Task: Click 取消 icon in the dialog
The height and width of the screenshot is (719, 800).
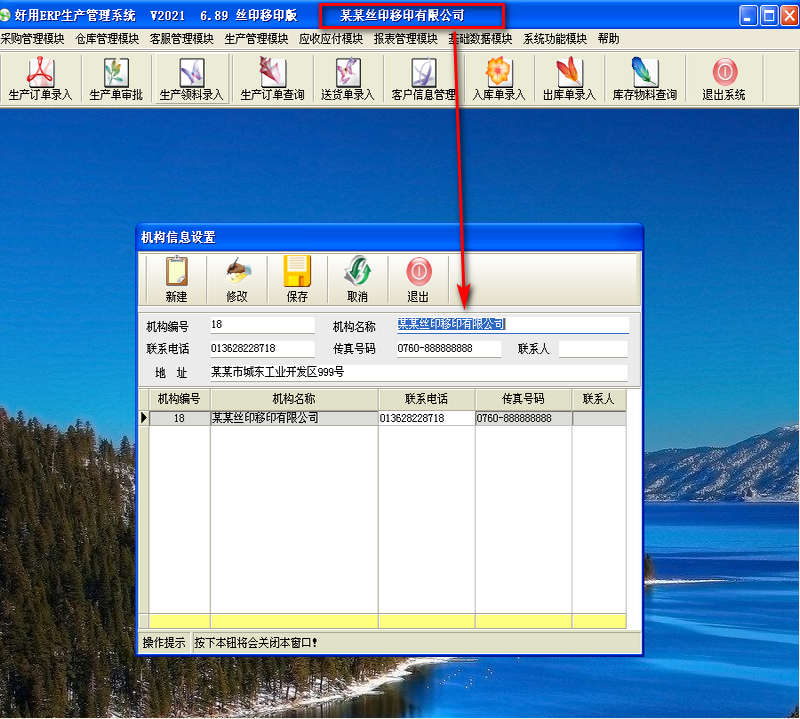Action: (x=357, y=279)
